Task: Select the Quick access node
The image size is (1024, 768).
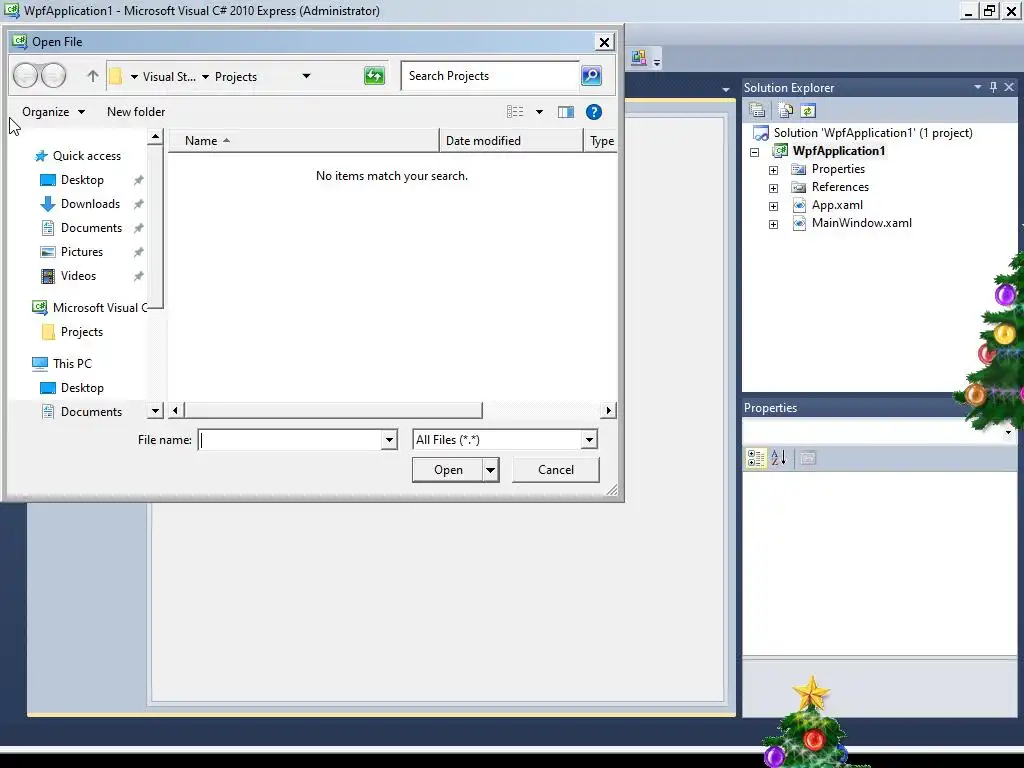Action: point(87,155)
